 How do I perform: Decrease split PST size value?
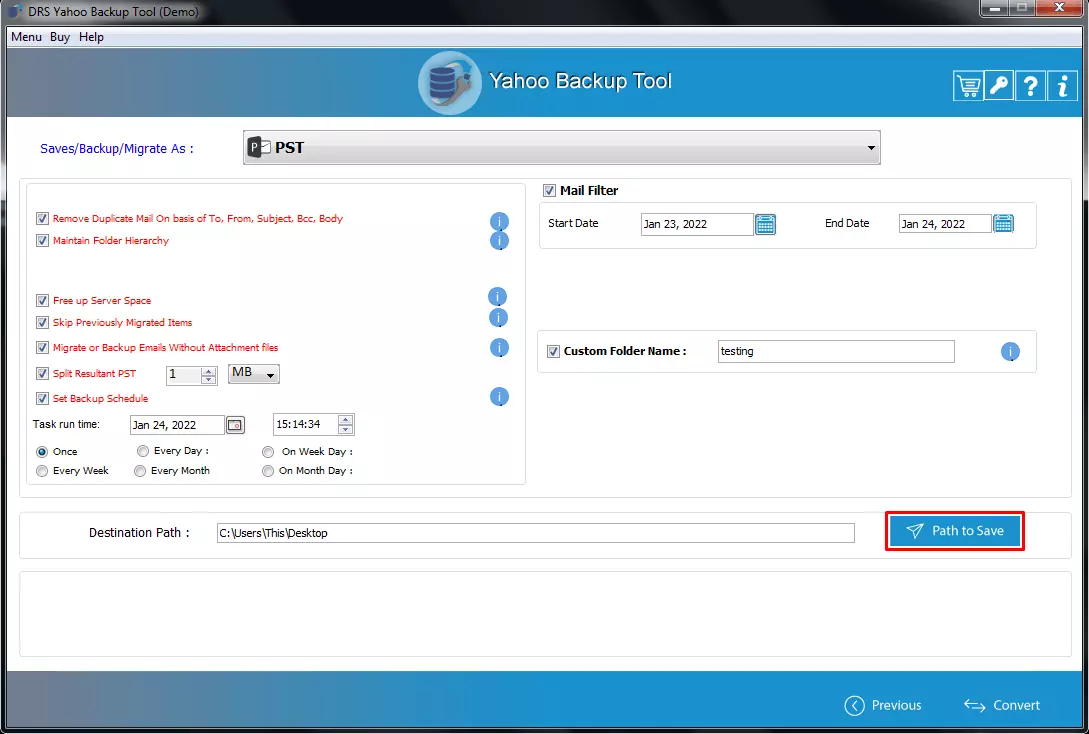click(x=208, y=379)
